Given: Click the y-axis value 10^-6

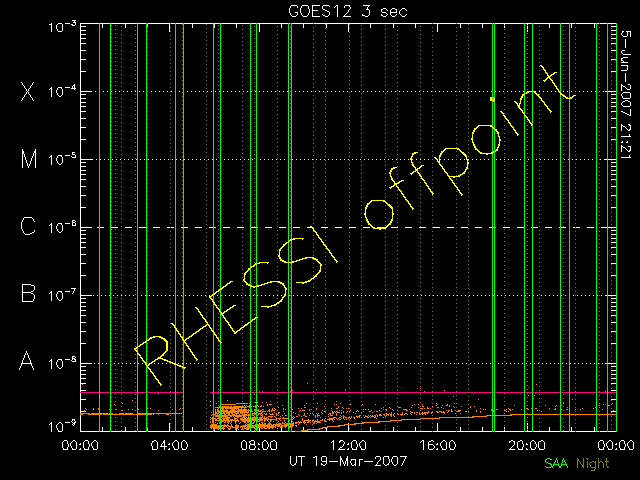Looking at the screenshot, I should pos(62,227).
